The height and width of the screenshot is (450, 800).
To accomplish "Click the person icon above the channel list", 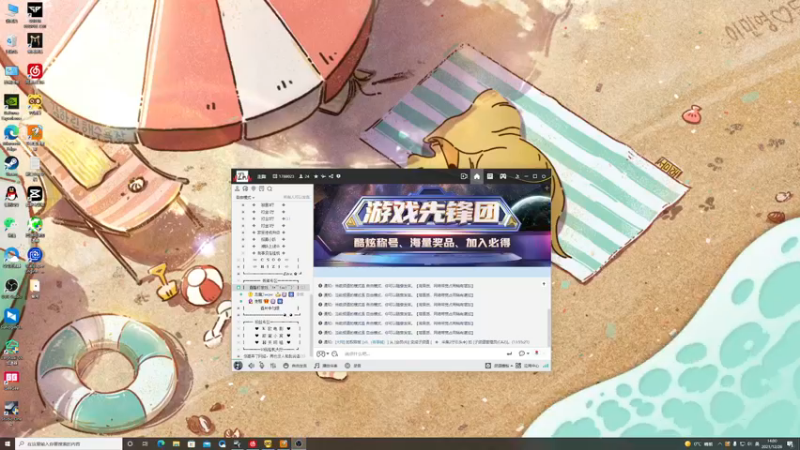I will [237, 189].
